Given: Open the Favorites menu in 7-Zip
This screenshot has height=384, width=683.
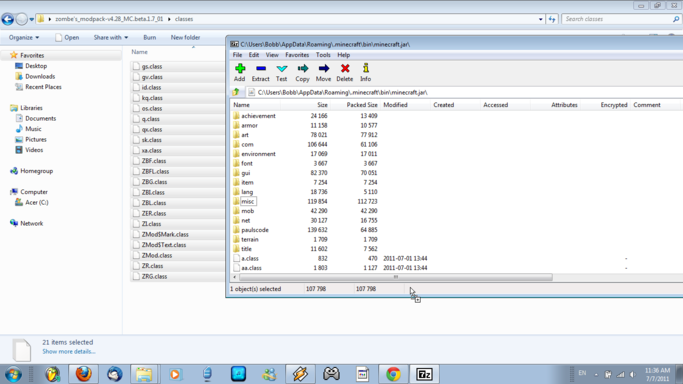Looking at the screenshot, I should 297,55.
